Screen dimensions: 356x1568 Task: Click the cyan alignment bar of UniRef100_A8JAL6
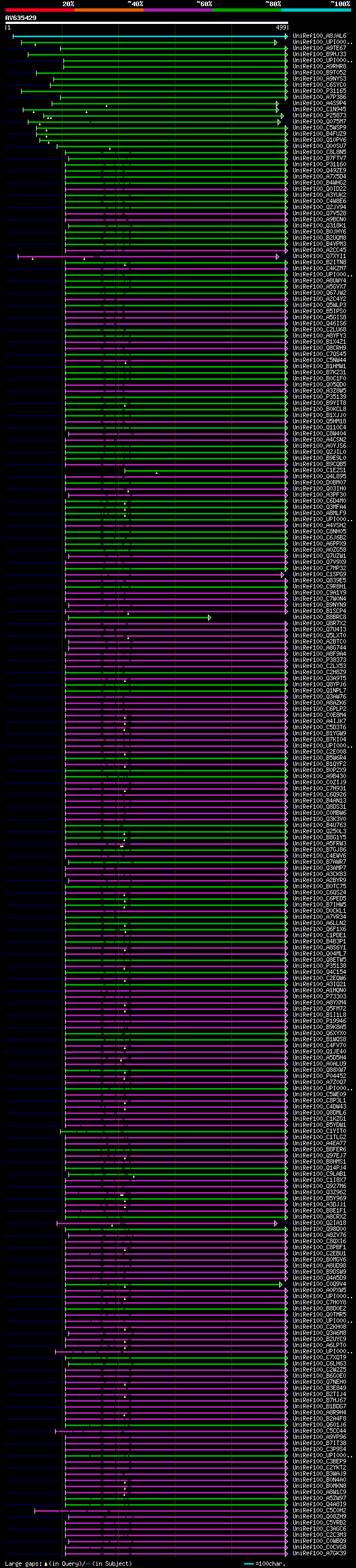tap(150, 37)
